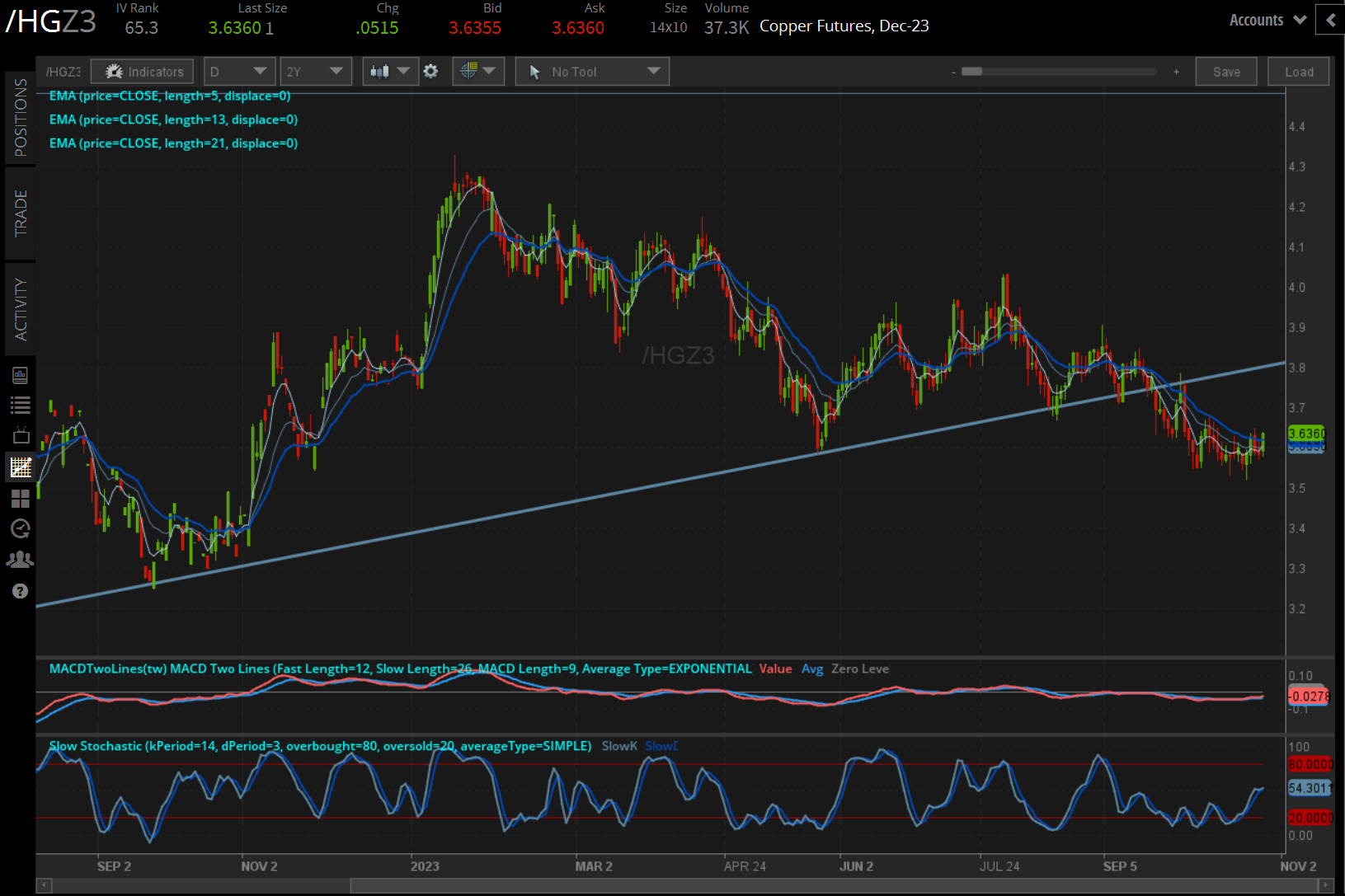Click the chart zoom slider track
This screenshot has width=1345, height=896.
tap(1064, 72)
